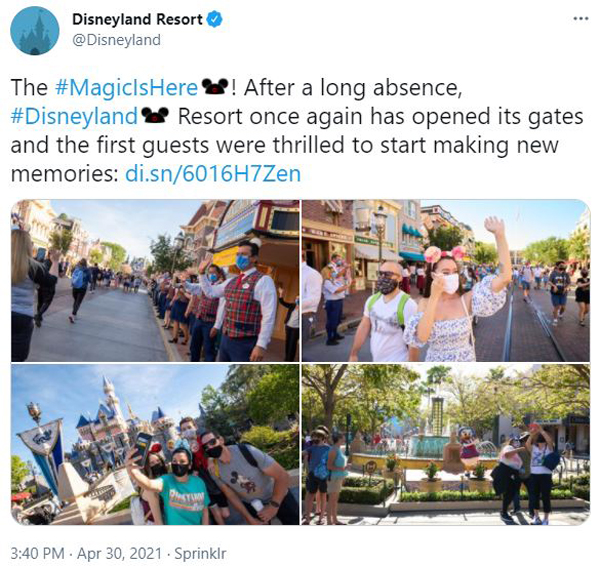Click the plaid vest cast member in photo
The width and height of the screenshot is (600, 566).
tap(247, 302)
